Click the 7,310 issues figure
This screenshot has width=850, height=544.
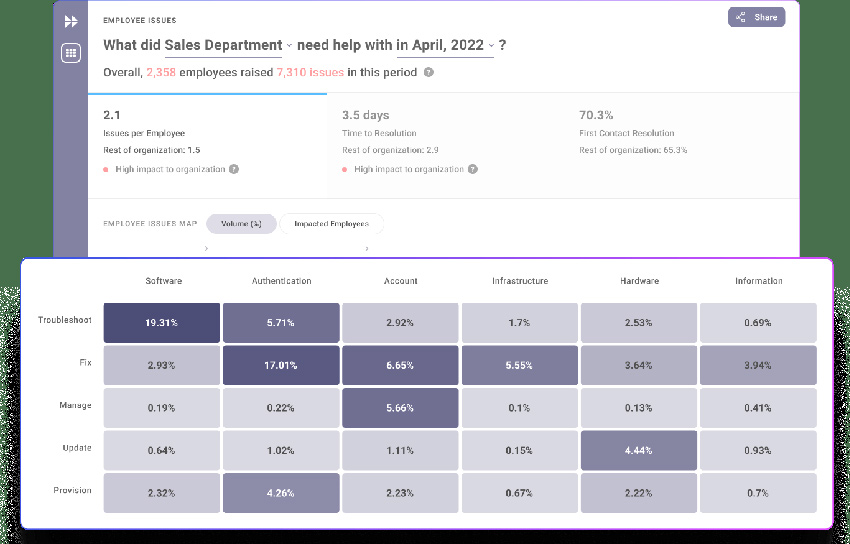click(310, 73)
